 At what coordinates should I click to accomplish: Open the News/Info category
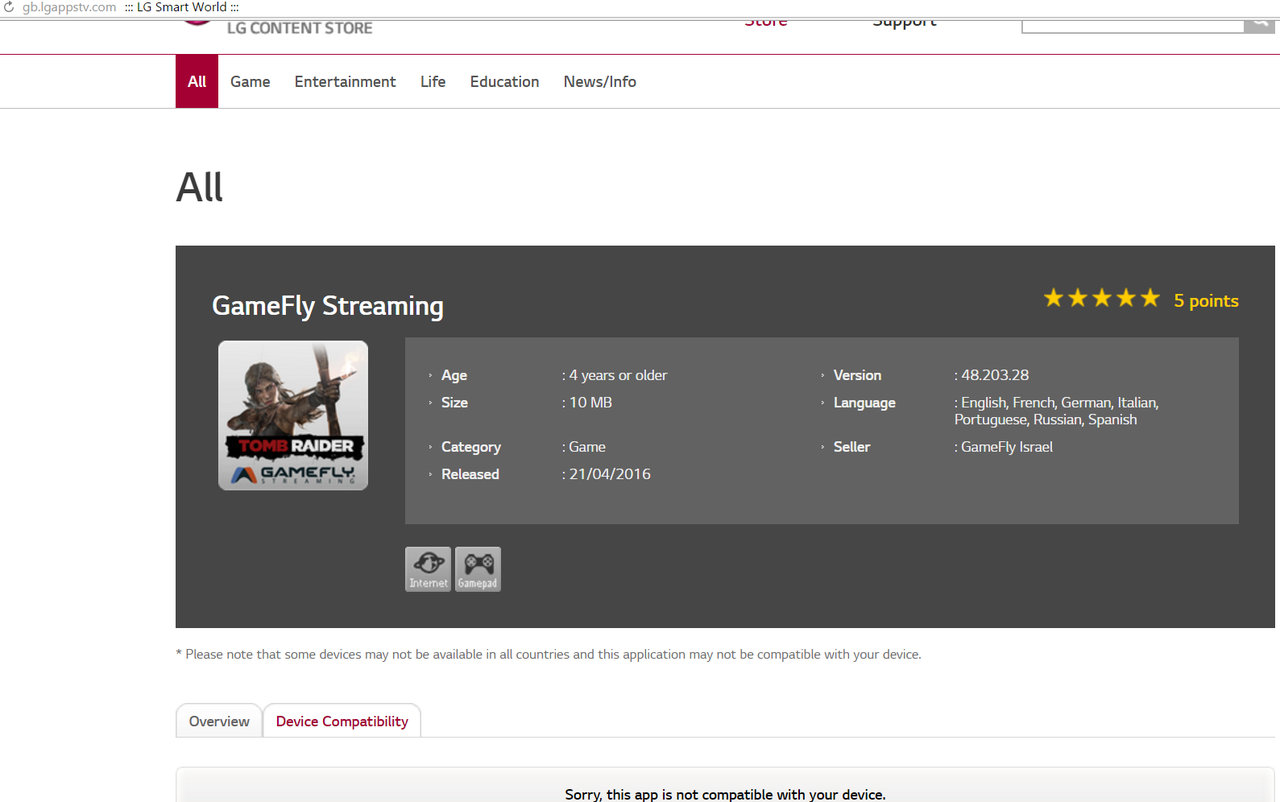600,82
